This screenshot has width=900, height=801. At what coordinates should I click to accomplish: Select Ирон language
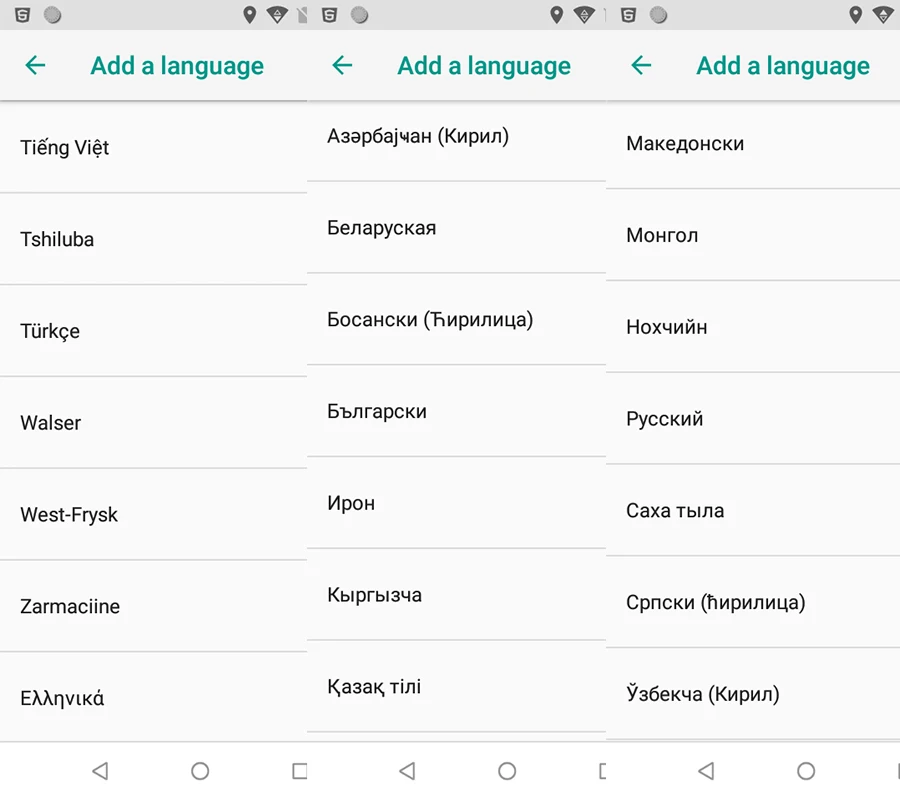(456, 503)
